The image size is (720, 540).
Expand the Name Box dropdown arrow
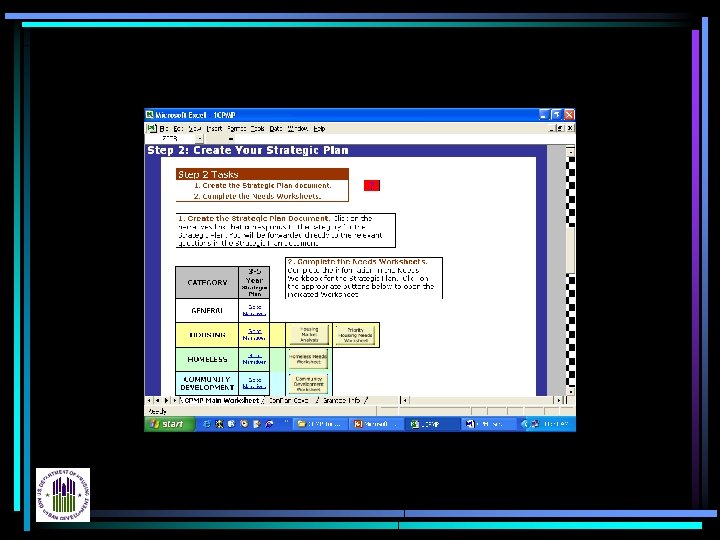click(x=199, y=139)
